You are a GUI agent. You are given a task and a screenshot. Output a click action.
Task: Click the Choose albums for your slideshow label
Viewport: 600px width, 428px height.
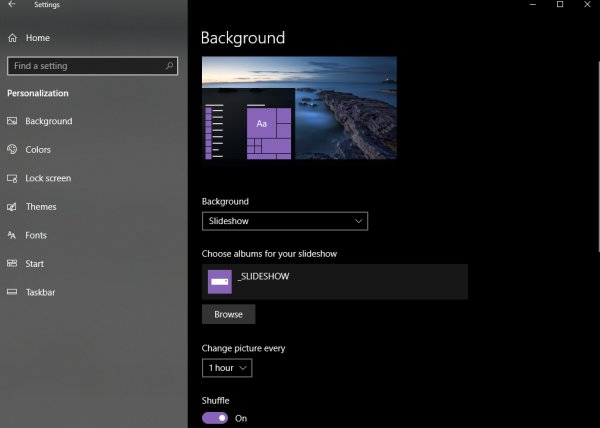tap(269, 254)
